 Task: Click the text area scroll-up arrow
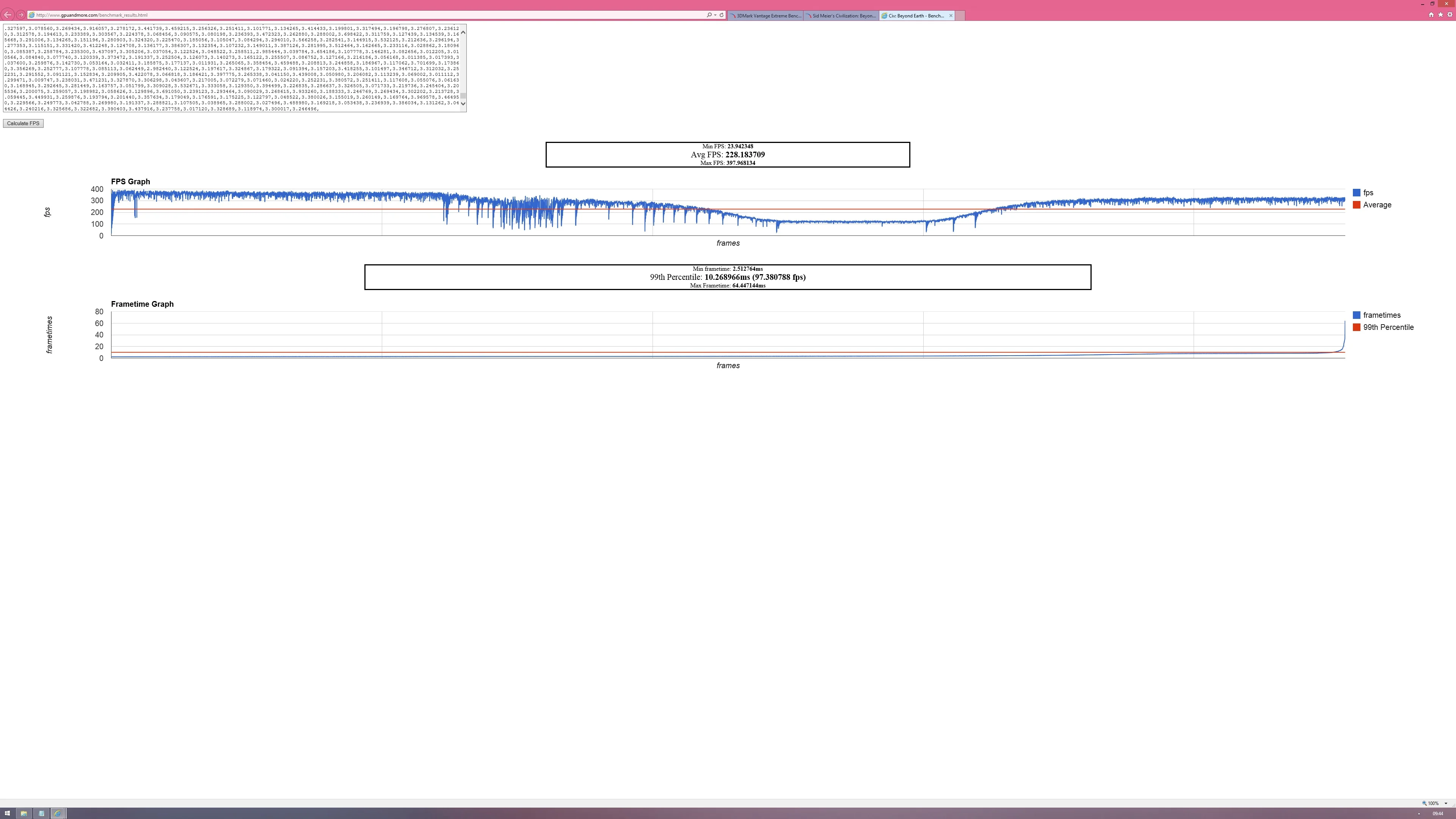[x=463, y=32]
